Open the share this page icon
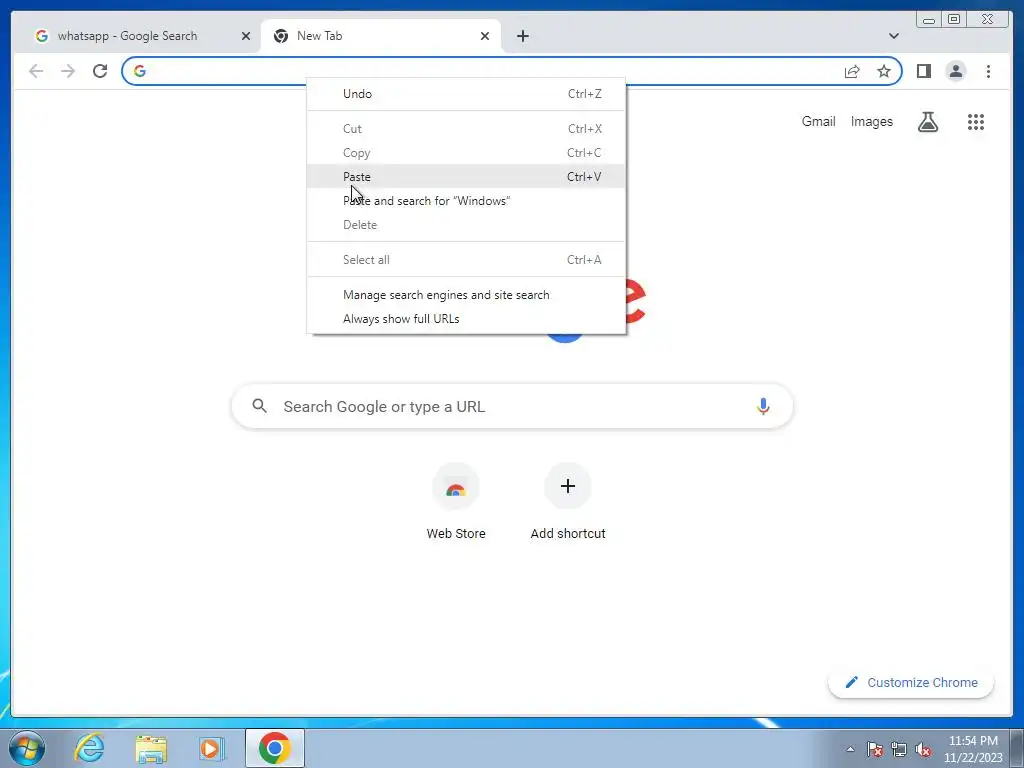Screen dimensions: 1024x768 (852, 71)
